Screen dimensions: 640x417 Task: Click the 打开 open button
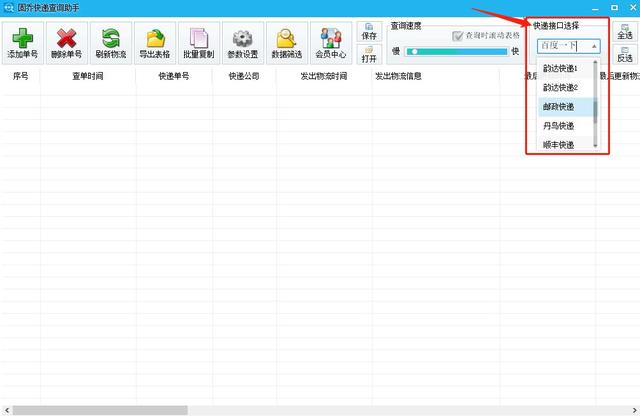click(369, 54)
